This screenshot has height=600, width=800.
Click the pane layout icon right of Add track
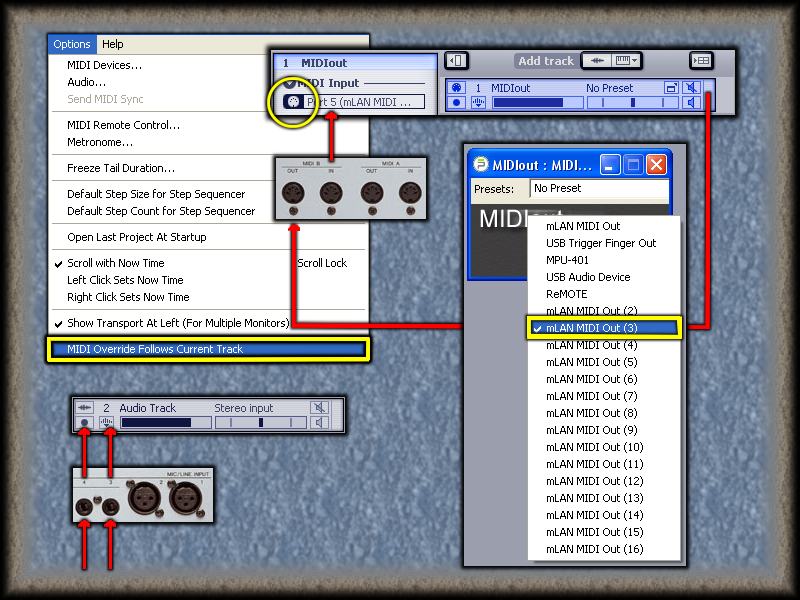coord(701,61)
